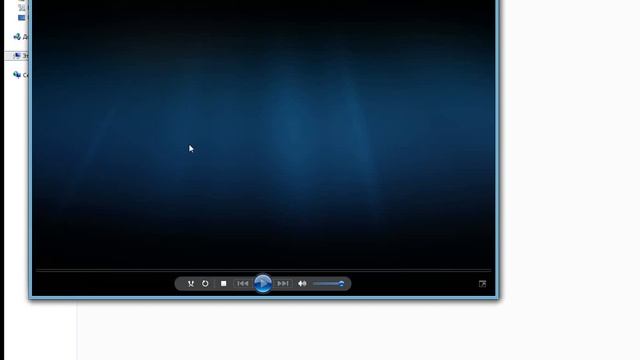Stop playback with the square button

(x=223, y=284)
